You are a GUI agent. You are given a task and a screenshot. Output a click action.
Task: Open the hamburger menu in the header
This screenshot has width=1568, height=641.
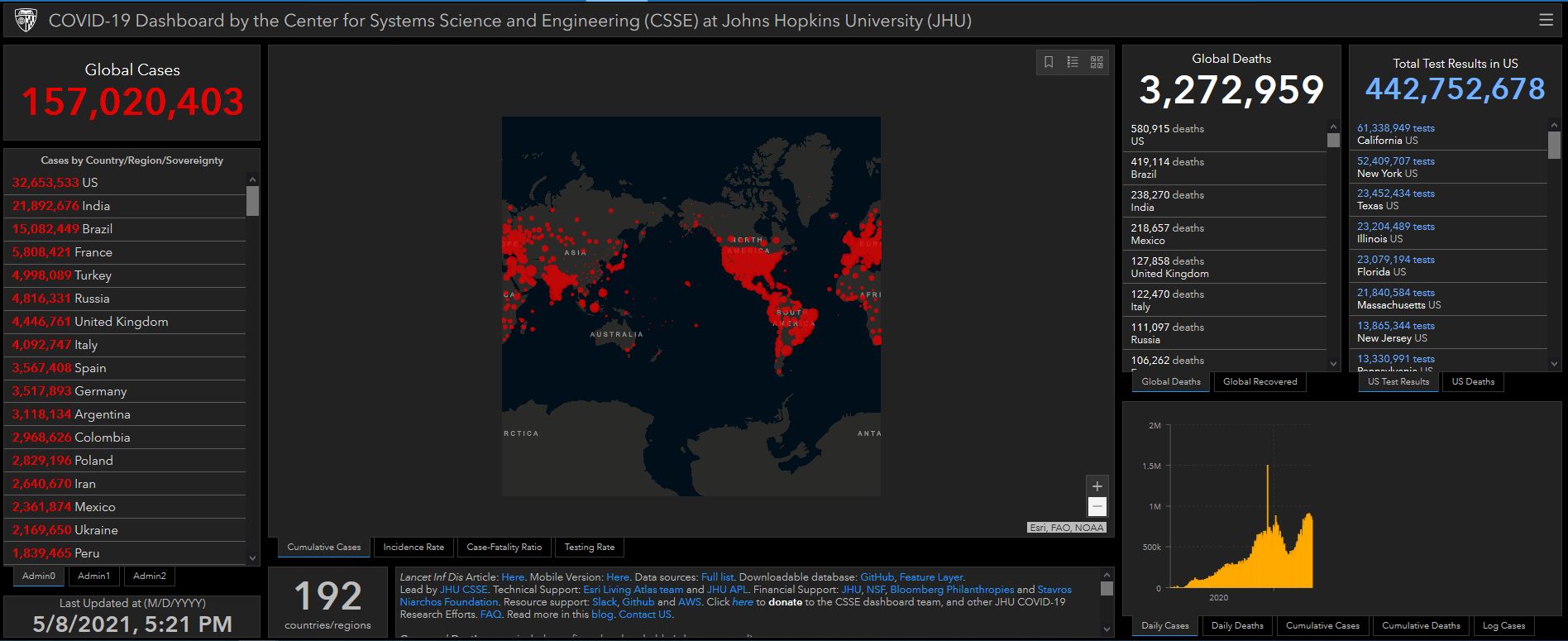pos(1545,20)
